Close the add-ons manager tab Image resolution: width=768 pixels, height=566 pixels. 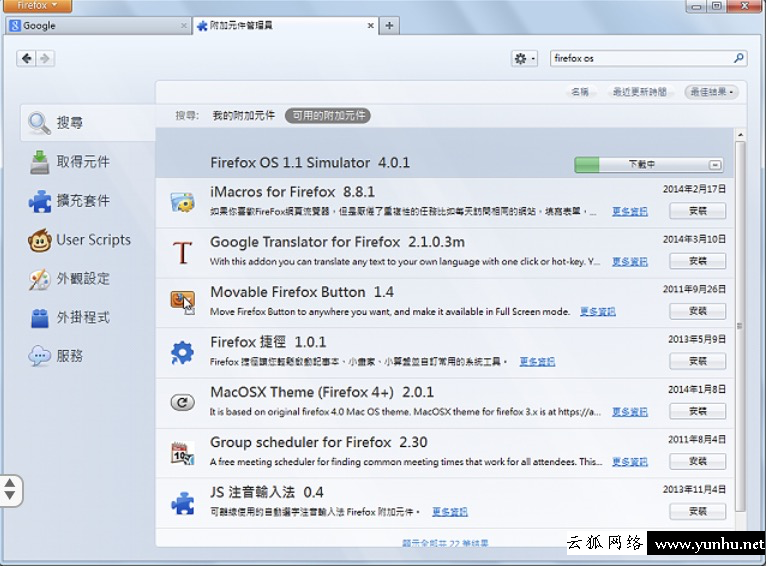click(x=371, y=25)
